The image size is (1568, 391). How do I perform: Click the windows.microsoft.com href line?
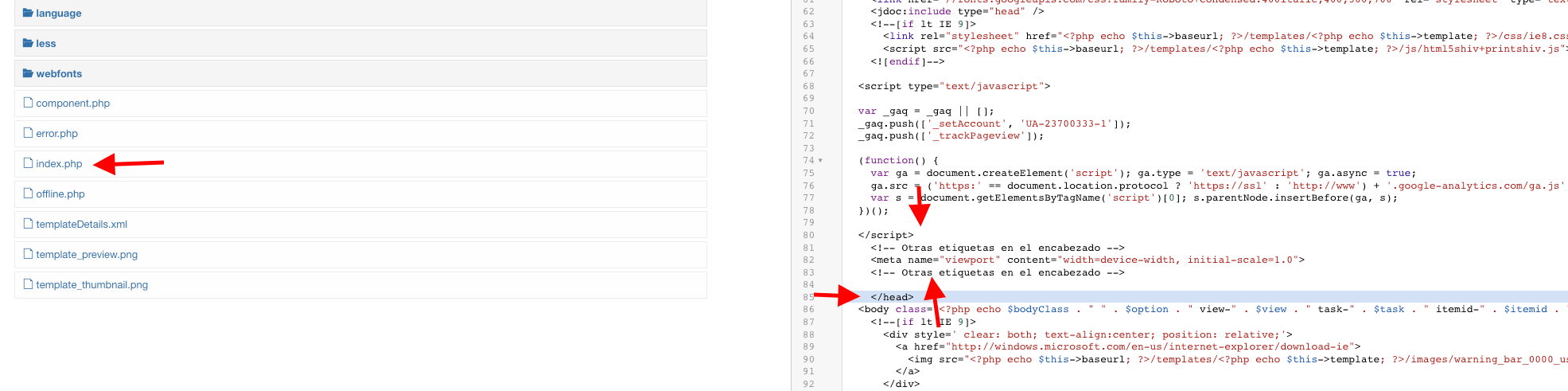[1128, 346]
